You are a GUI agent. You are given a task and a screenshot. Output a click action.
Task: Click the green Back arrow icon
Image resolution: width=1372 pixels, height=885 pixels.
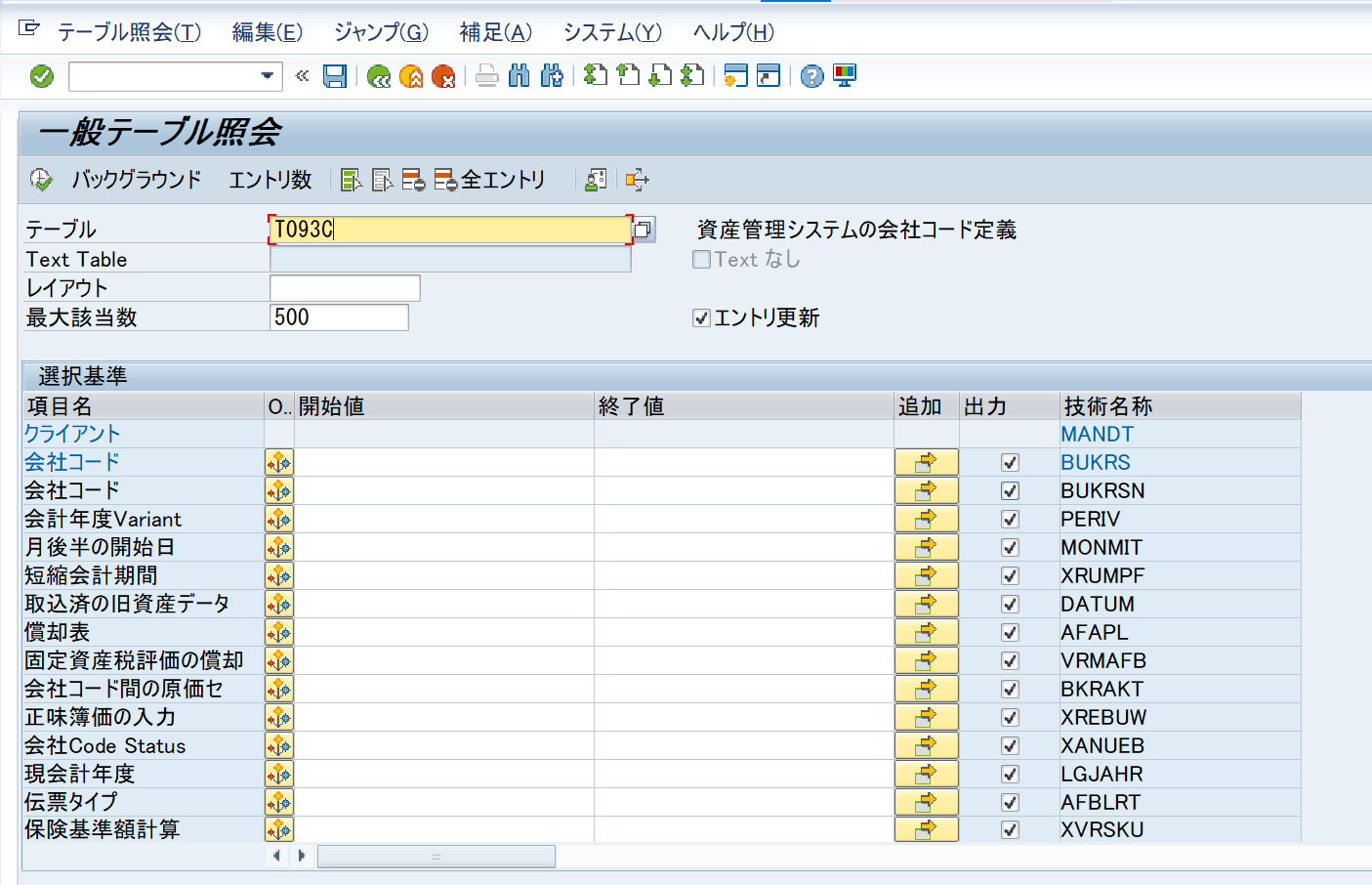click(x=379, y=76)
